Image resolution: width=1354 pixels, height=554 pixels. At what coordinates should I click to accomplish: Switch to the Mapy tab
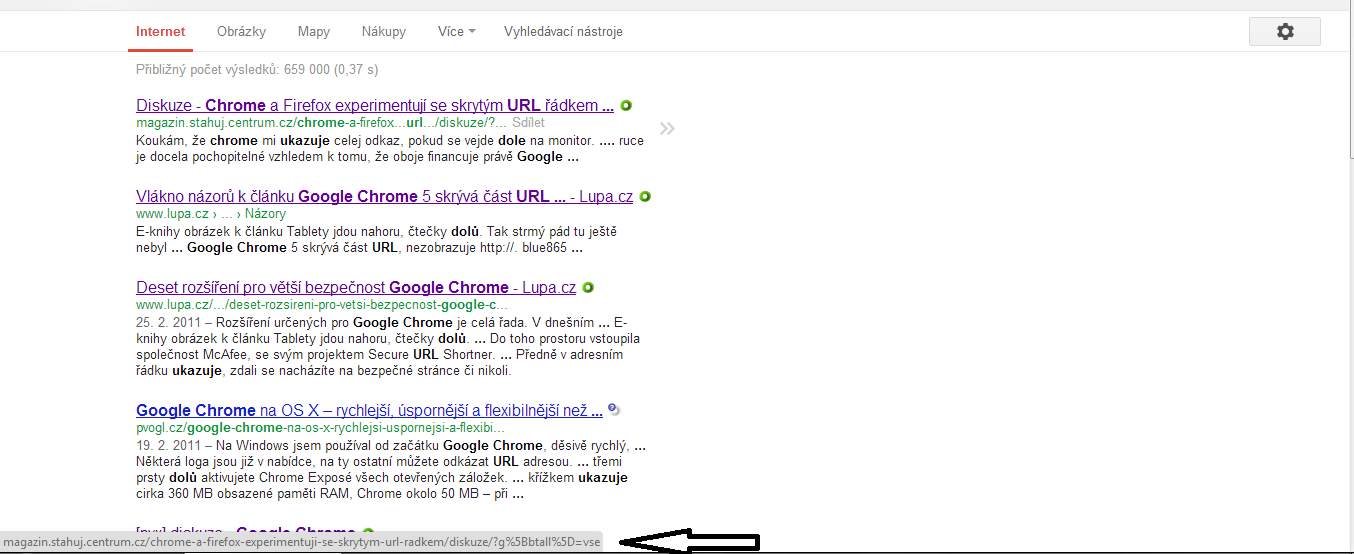314,31
